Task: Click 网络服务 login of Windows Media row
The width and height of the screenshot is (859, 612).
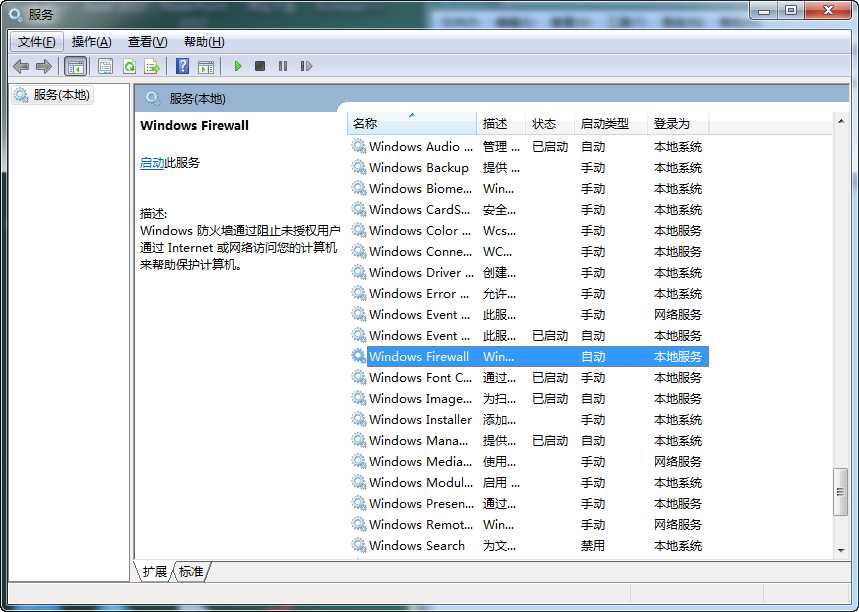Action: (x=678, y=461)
